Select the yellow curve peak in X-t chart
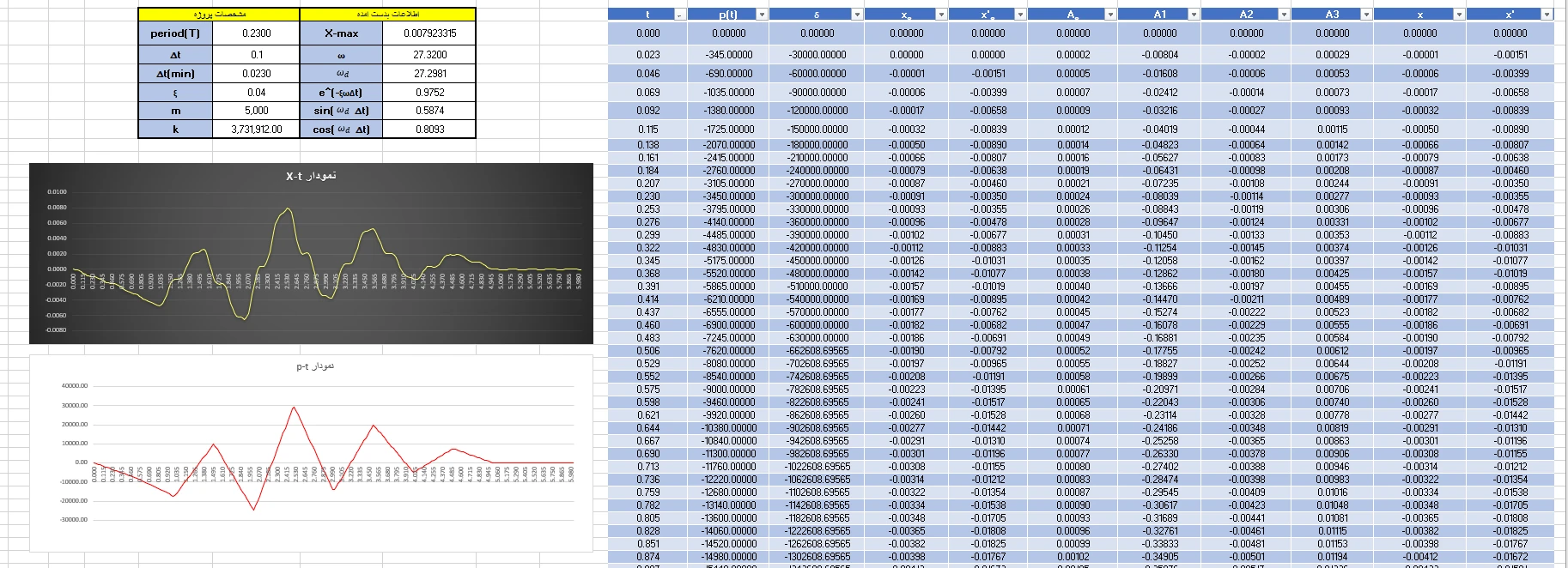1568x568 pixels. point(287,209)
